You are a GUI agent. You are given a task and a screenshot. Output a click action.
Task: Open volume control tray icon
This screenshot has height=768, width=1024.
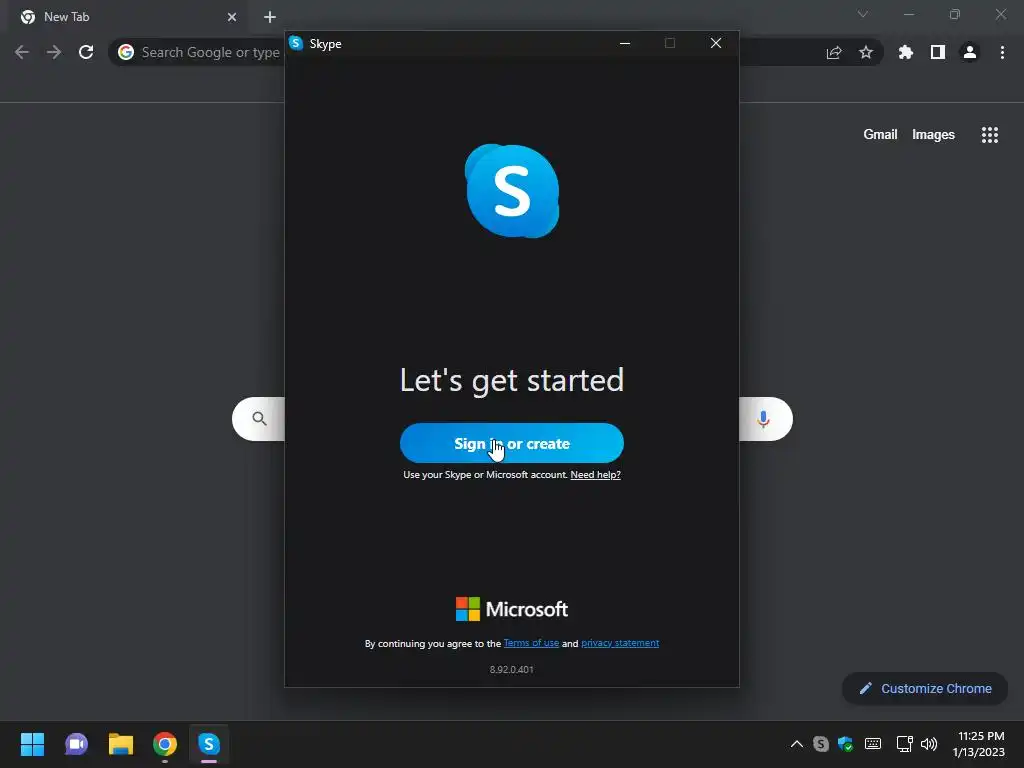click(x=929, y=744)
